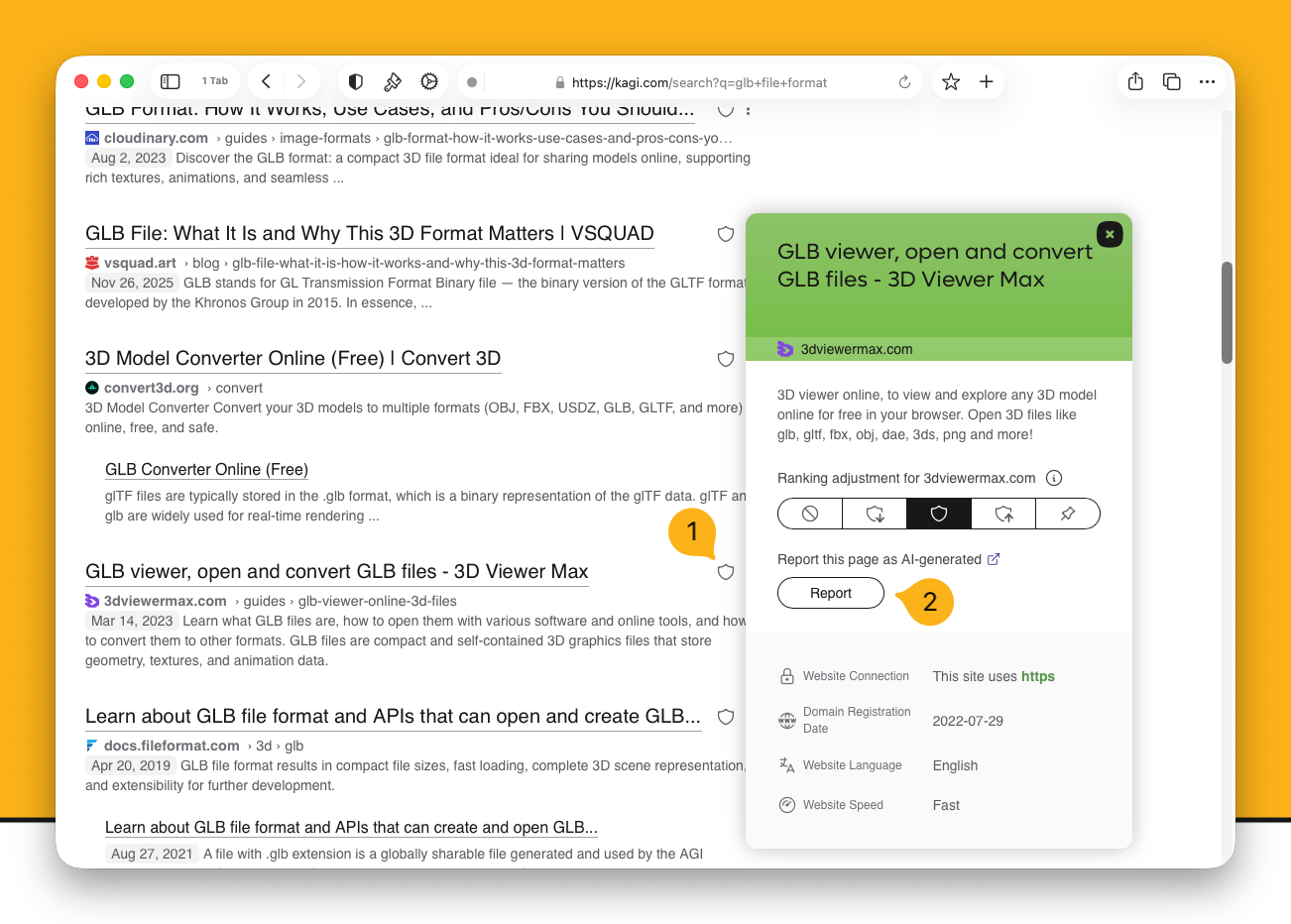Open the browser three-dots more menu
The width and height of the screenshot is (1291, 924).
(x=1207, y=82)
